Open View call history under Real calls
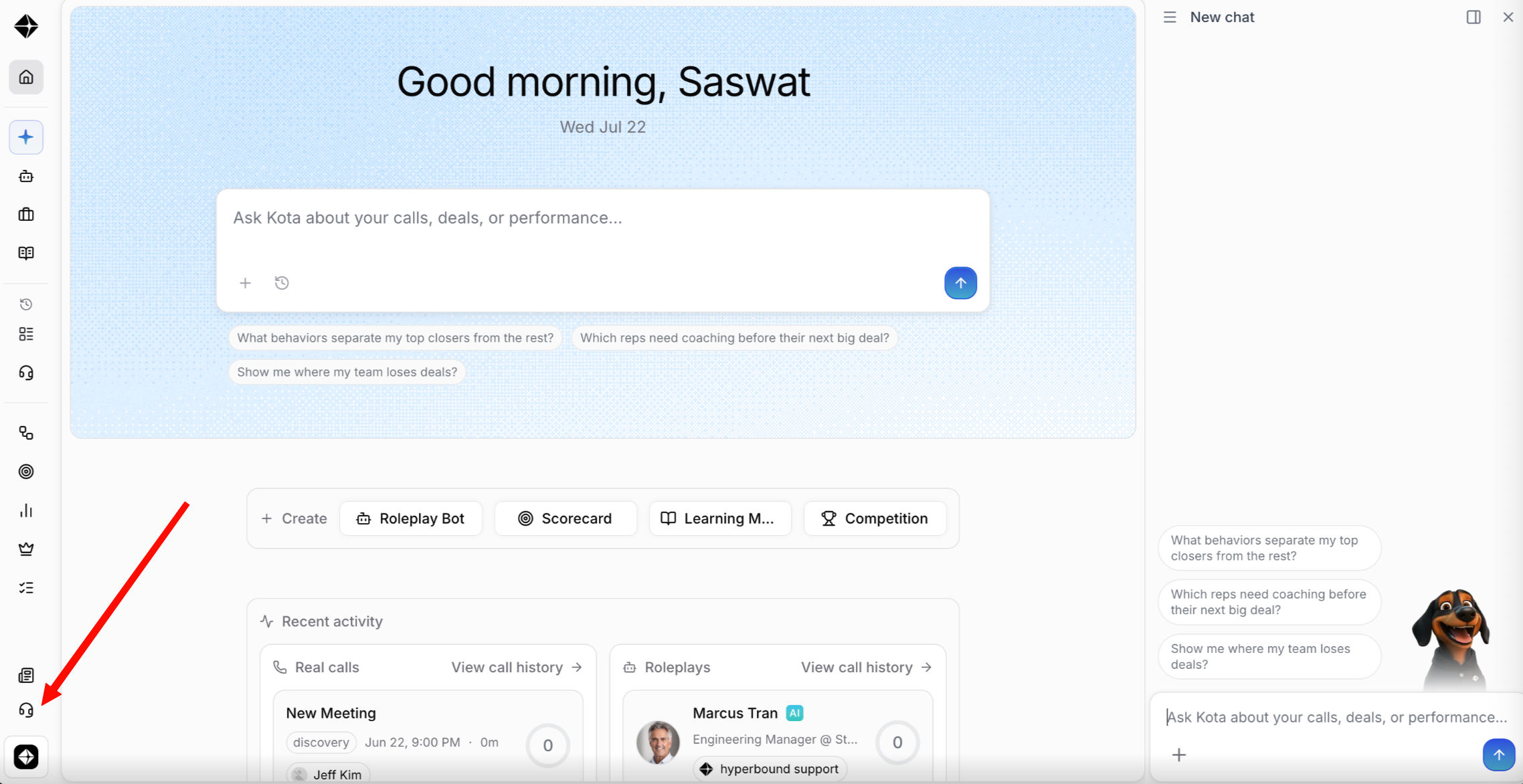Viewport: 1523px width, 784px height. click(517, 667)
